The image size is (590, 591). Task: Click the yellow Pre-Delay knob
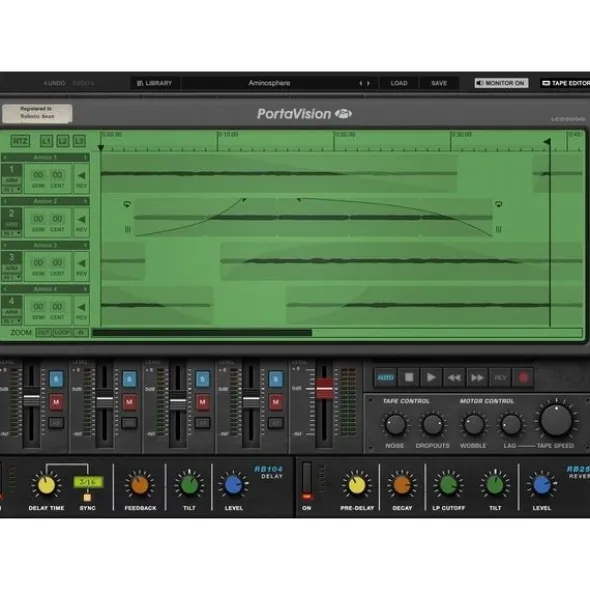click(356, 485)
